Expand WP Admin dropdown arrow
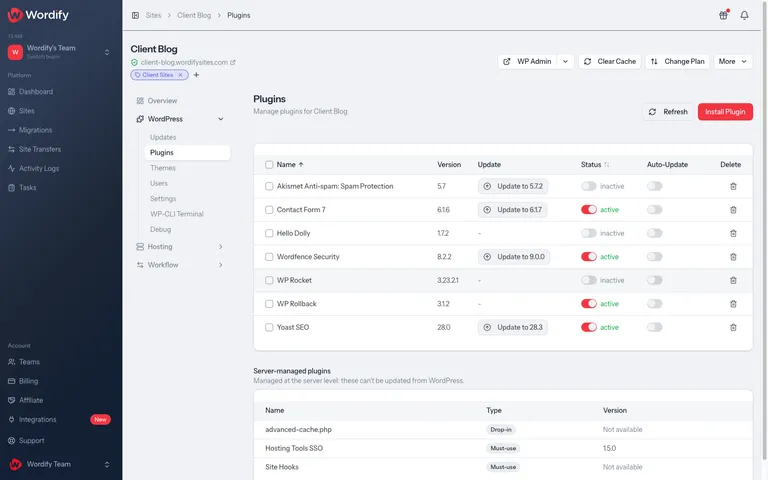768x480 pixels. pos(565,61)
